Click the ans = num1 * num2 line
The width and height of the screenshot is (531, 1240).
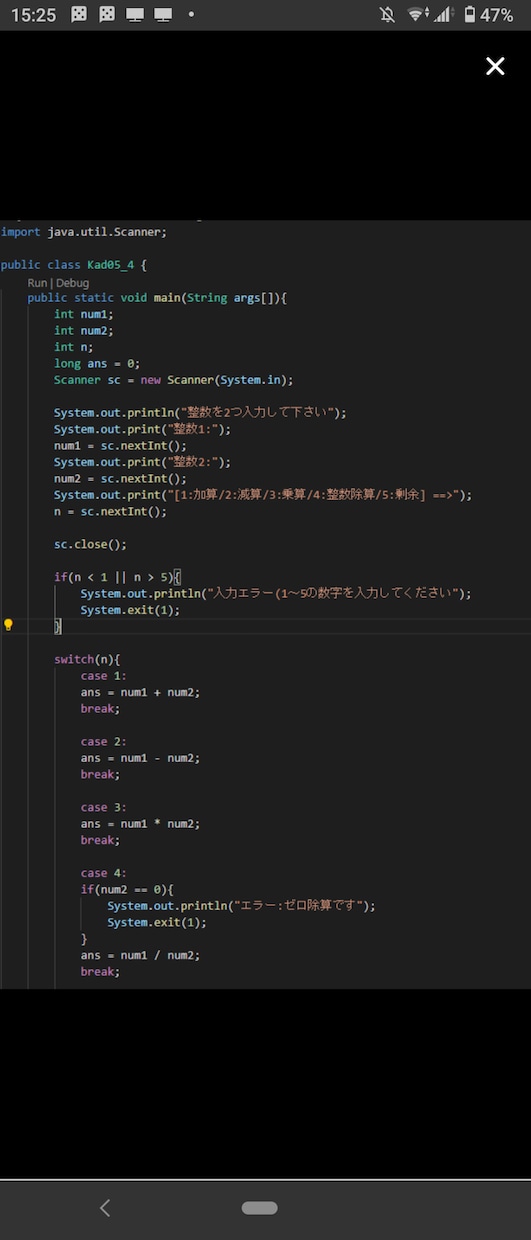140,824
